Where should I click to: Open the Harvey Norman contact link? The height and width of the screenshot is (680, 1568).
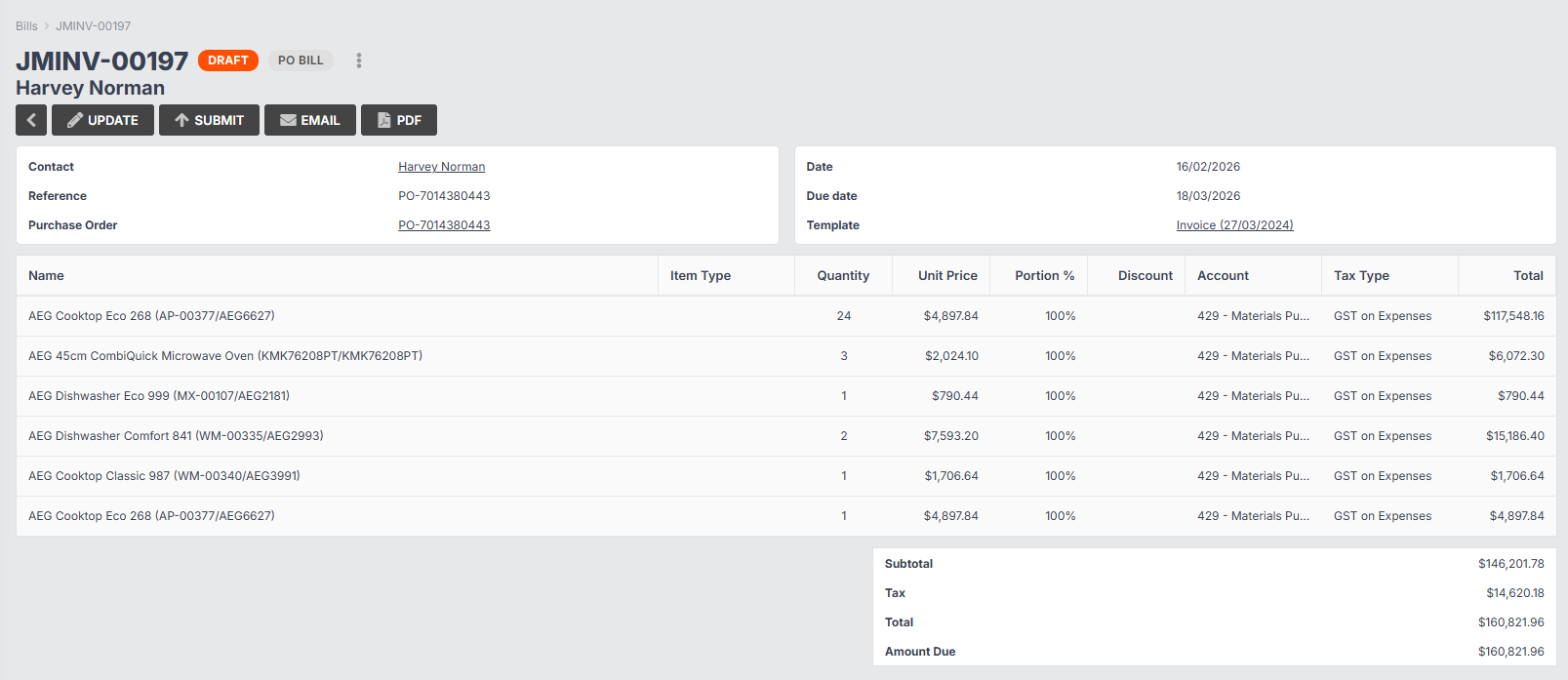pos(441,167)
